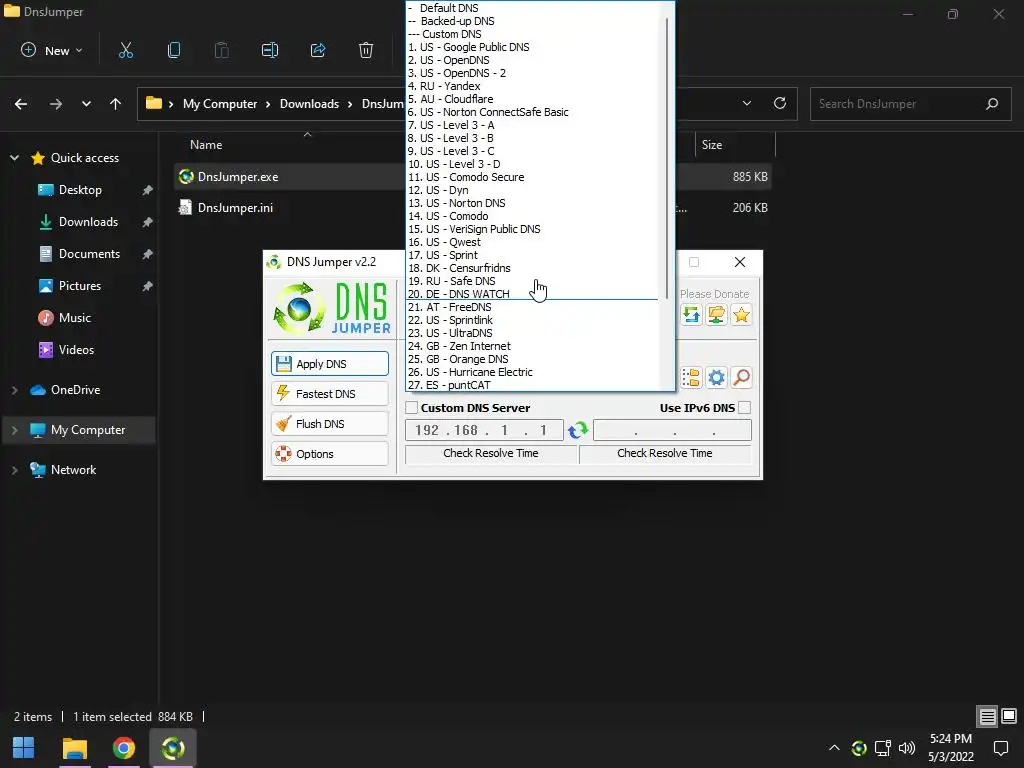
Task: Sort by the Name column header
Action: click(x=206, y=145)
